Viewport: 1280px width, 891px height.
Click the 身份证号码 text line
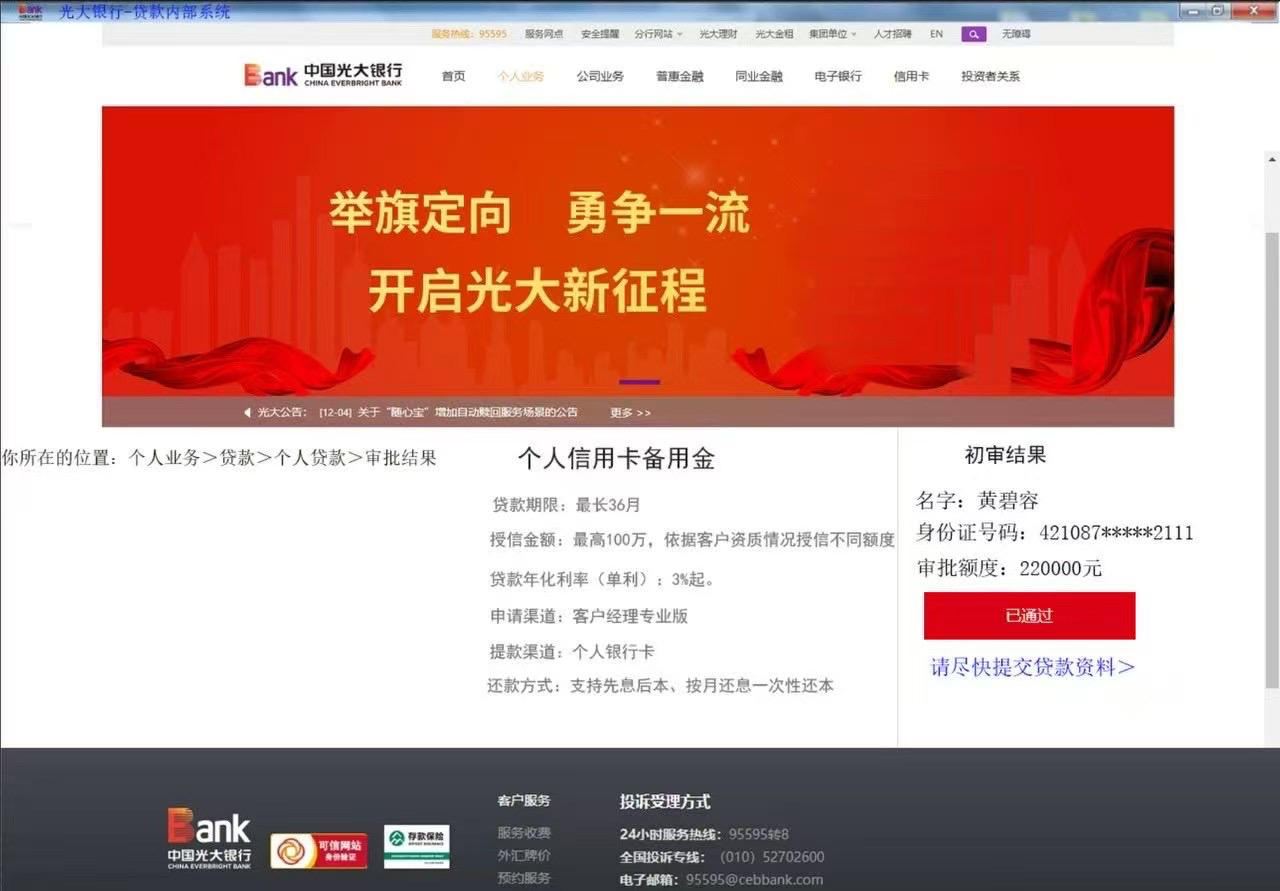click(1055, 533)
